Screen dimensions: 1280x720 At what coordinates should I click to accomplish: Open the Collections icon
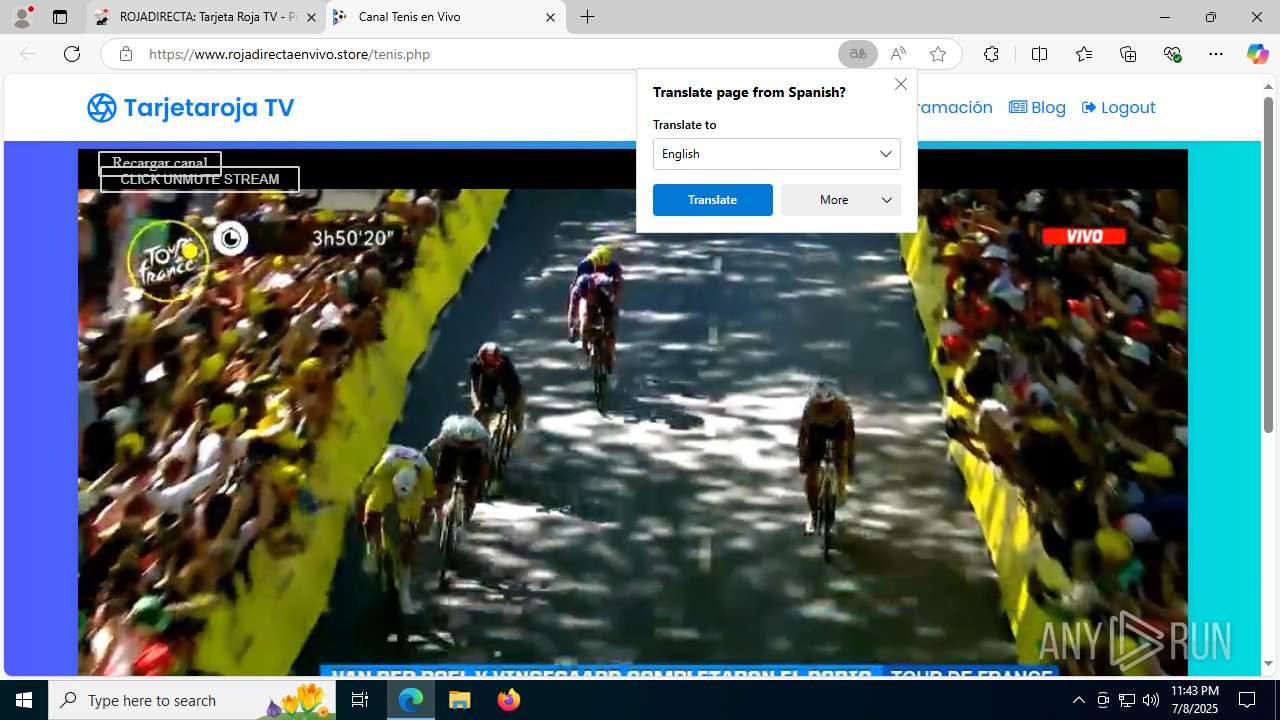pos(1128,54)
